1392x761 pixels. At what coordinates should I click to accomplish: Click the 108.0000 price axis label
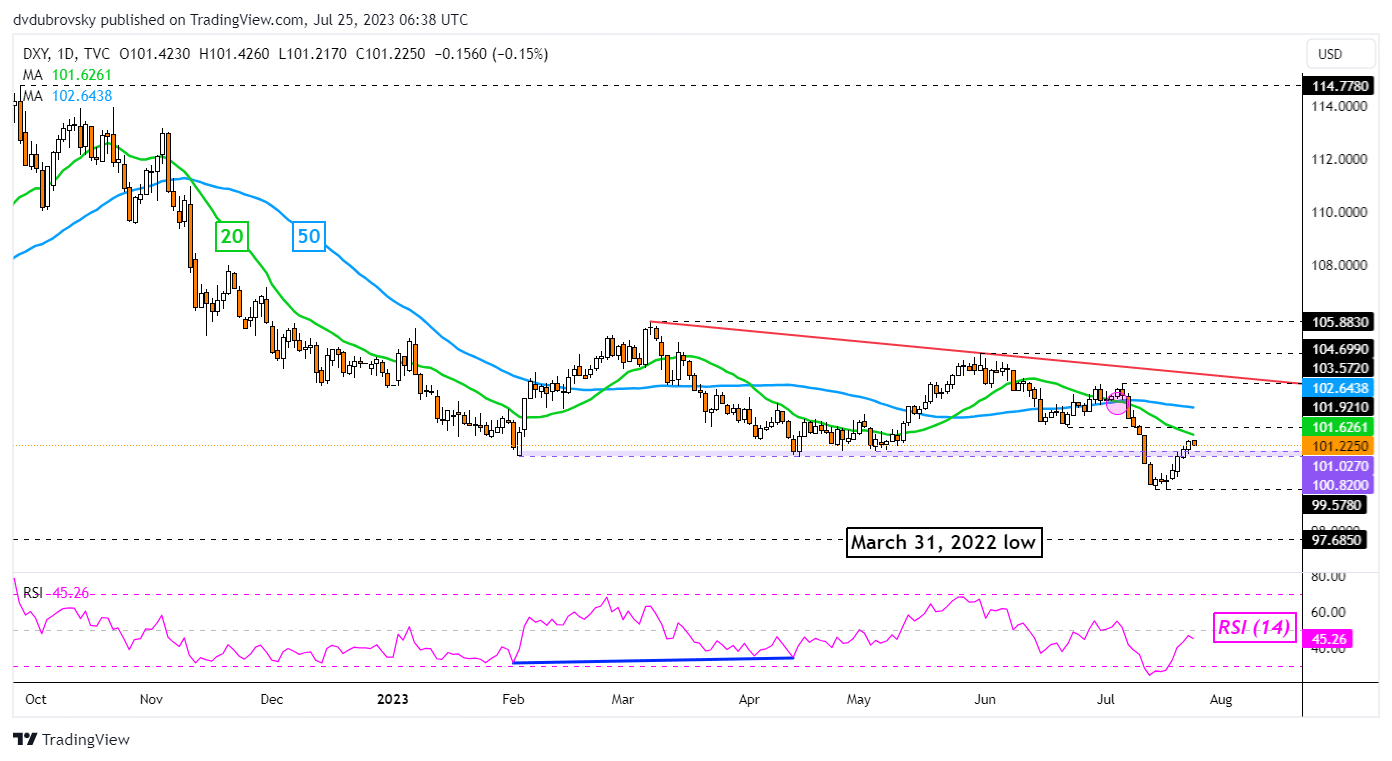(x=1341, y=266)
